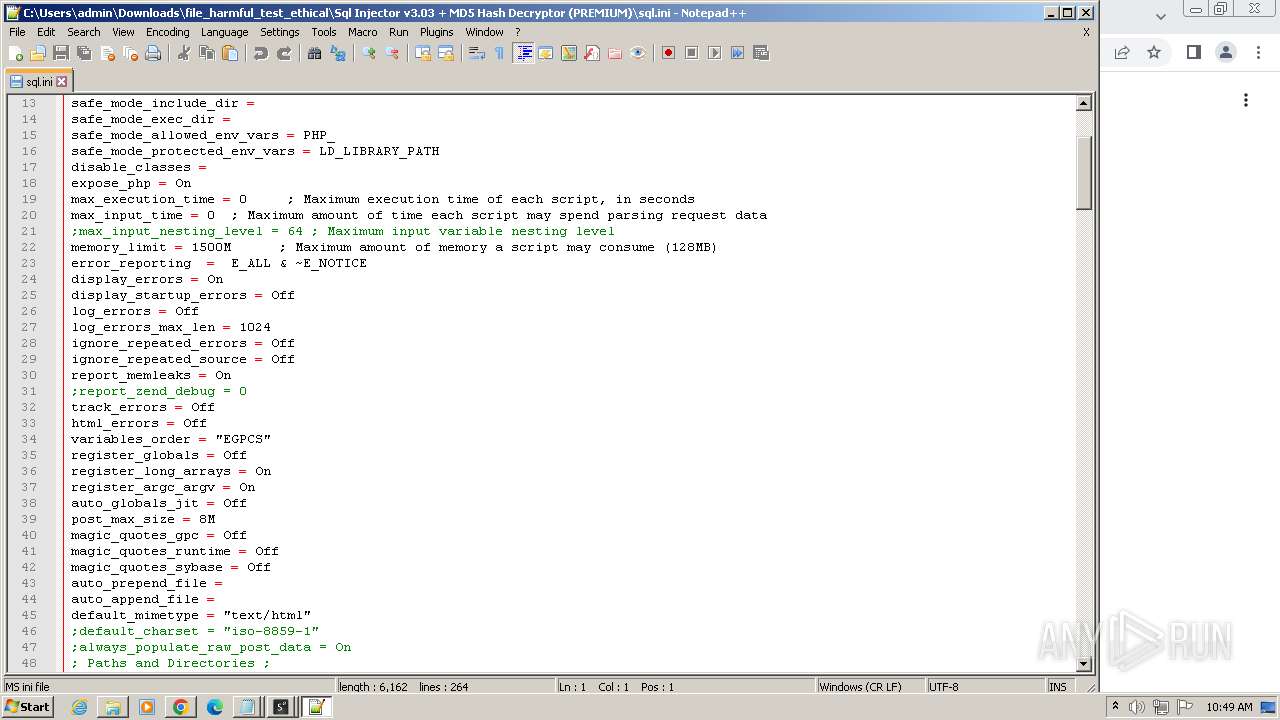Bookmark page with star icon
The height and width of the screenshot is (720, 1280).
[1154, 52]
